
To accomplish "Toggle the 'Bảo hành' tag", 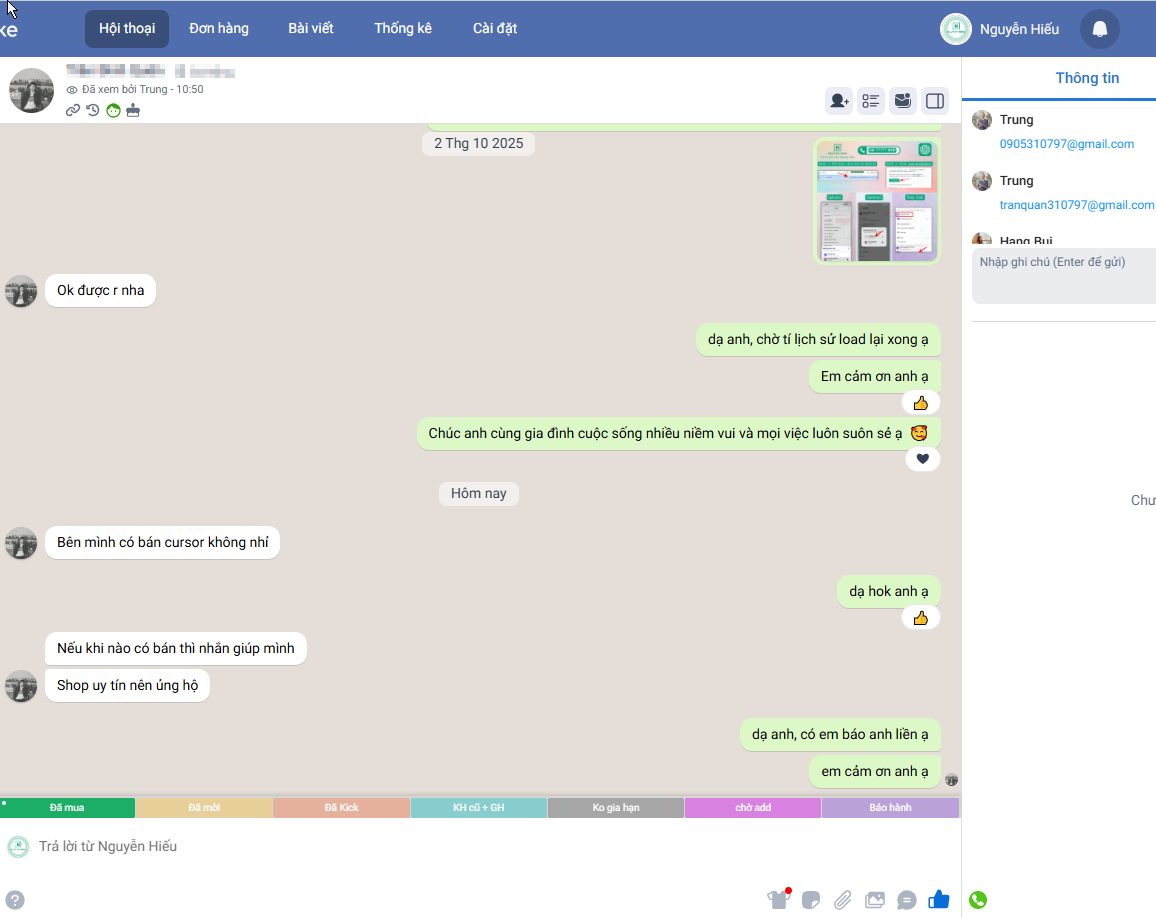I will [x=890, y=807].
